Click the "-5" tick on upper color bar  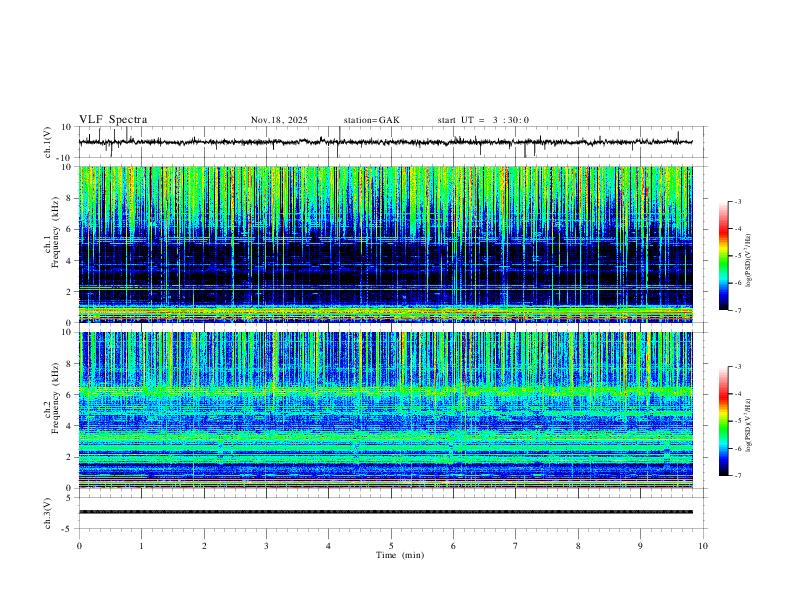click(738, 256)
